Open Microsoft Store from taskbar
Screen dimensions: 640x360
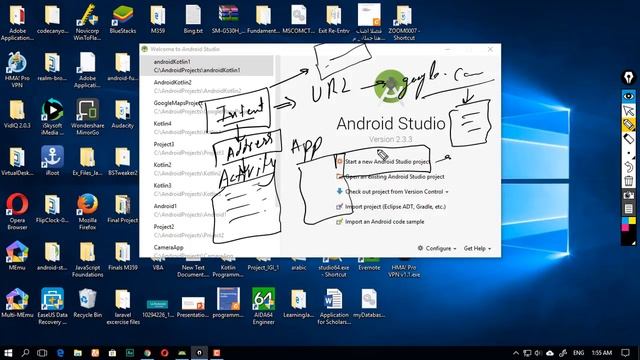(x=112, y=353)
